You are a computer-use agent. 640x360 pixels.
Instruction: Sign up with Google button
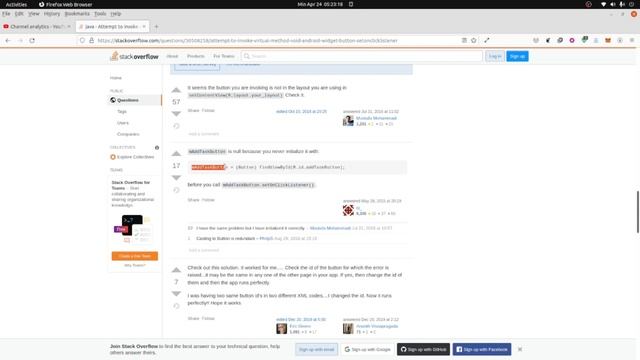point(367,349)
